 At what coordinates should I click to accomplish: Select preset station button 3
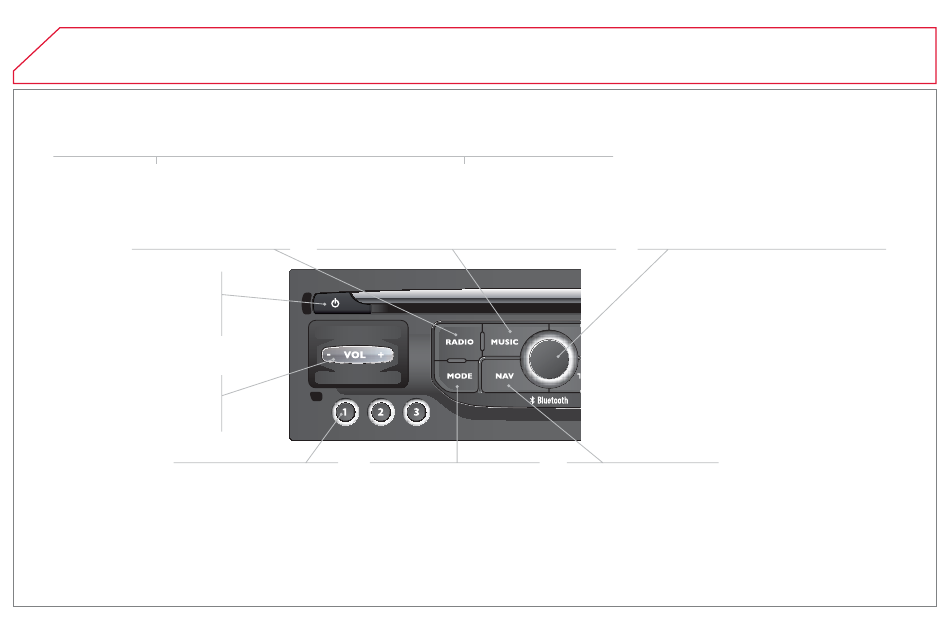[416, 413]
